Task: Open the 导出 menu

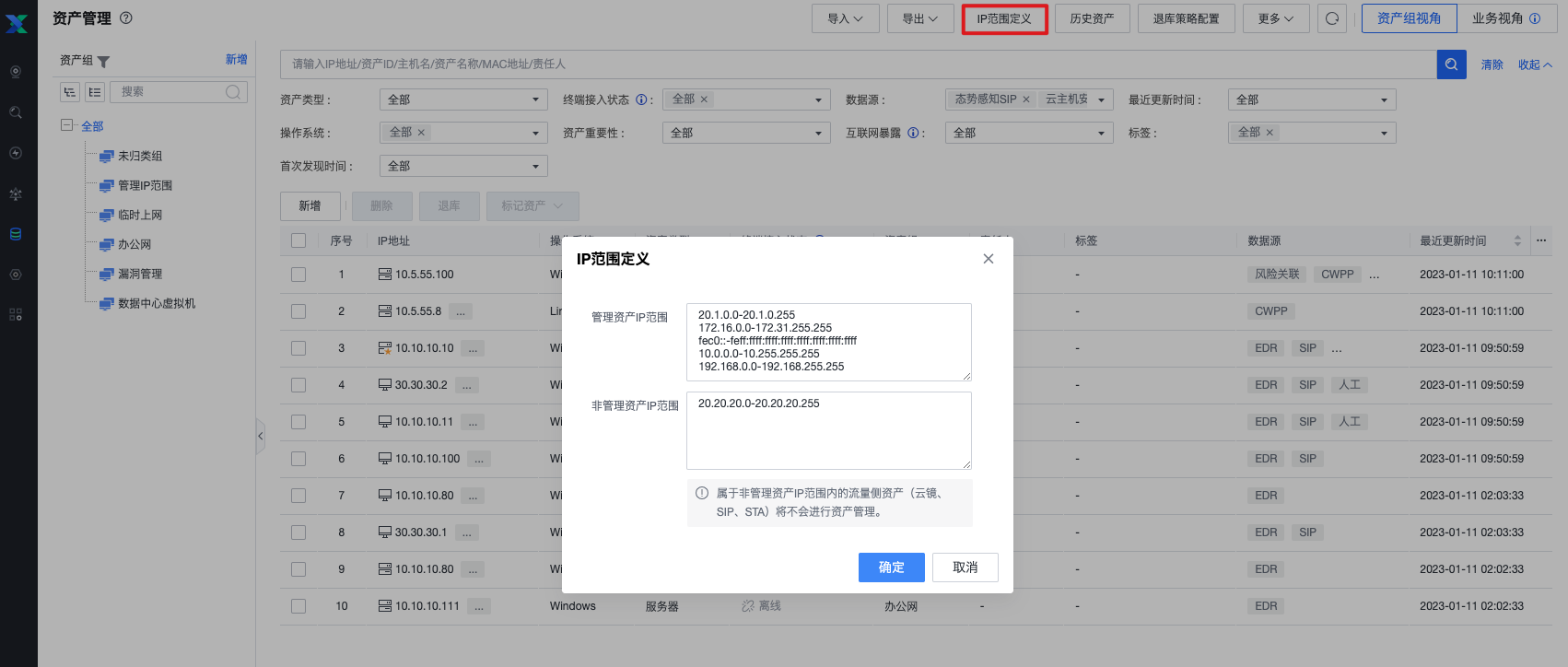Action: [920, 18]
